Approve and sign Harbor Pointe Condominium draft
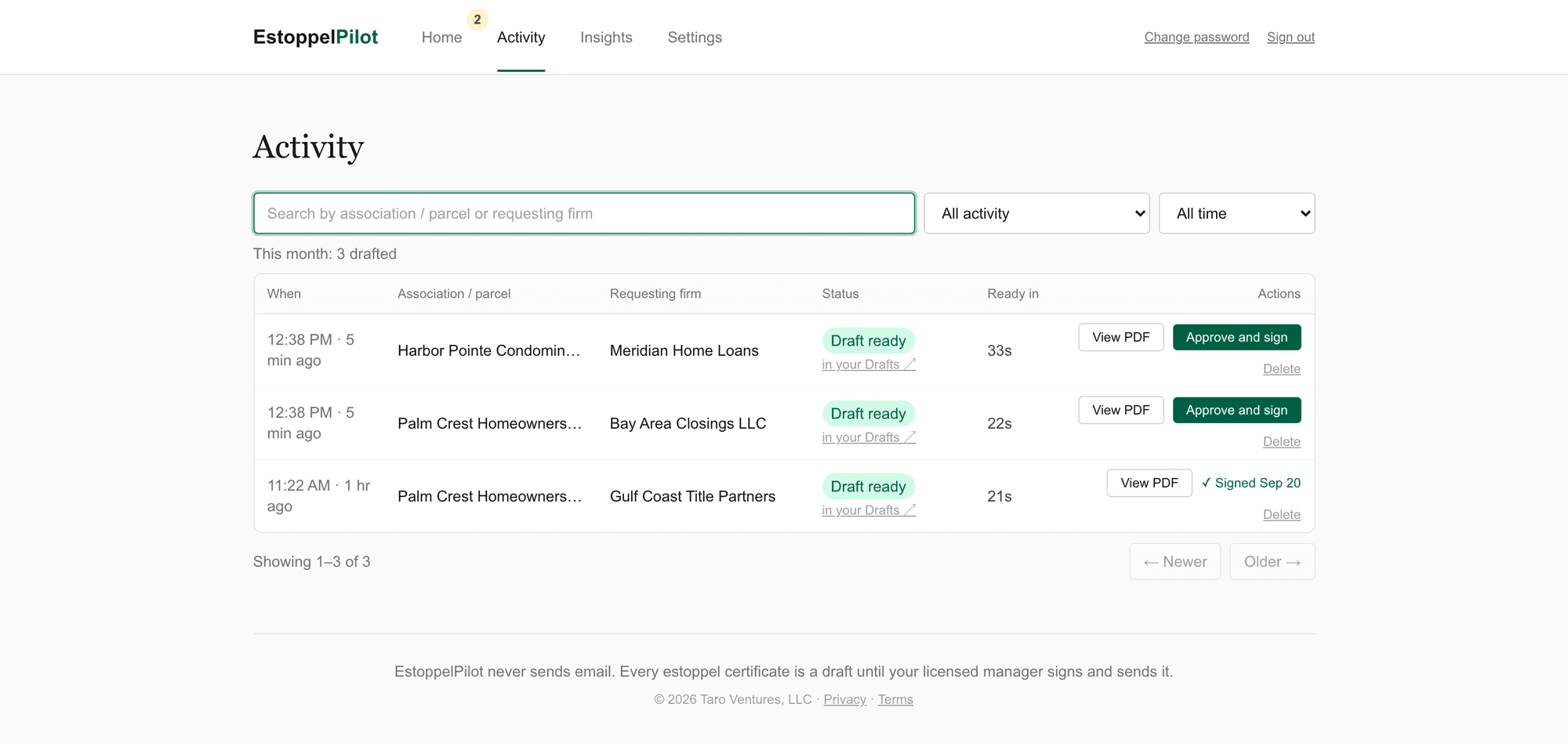This screenshot has width=1568, height=743. click(x=1236, y=337)
